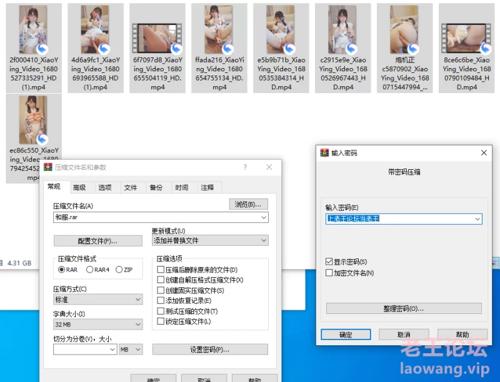Click the help question mark in archive dialog
The height and width of the screenshot is (382, 500).
(245, 167)
